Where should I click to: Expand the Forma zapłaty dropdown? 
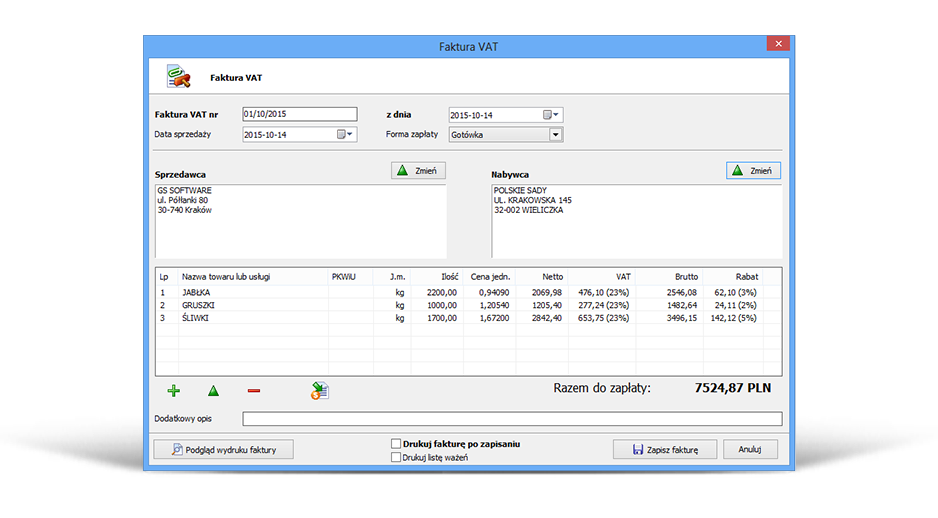pyautogui.click(x=555, y=135)
